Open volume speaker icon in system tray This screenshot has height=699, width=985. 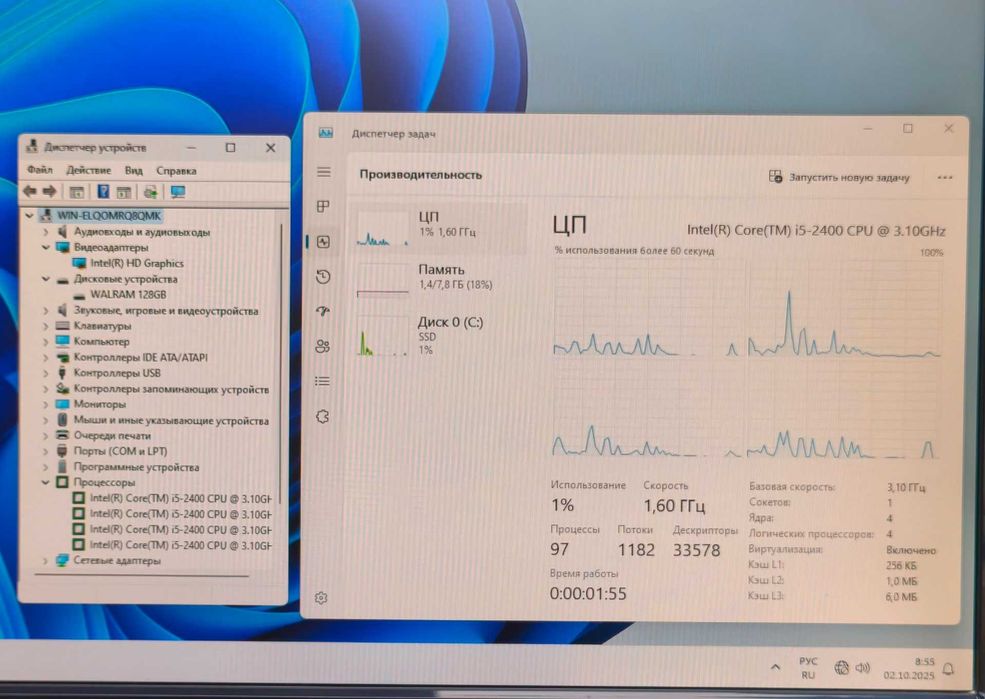[863, 668]
